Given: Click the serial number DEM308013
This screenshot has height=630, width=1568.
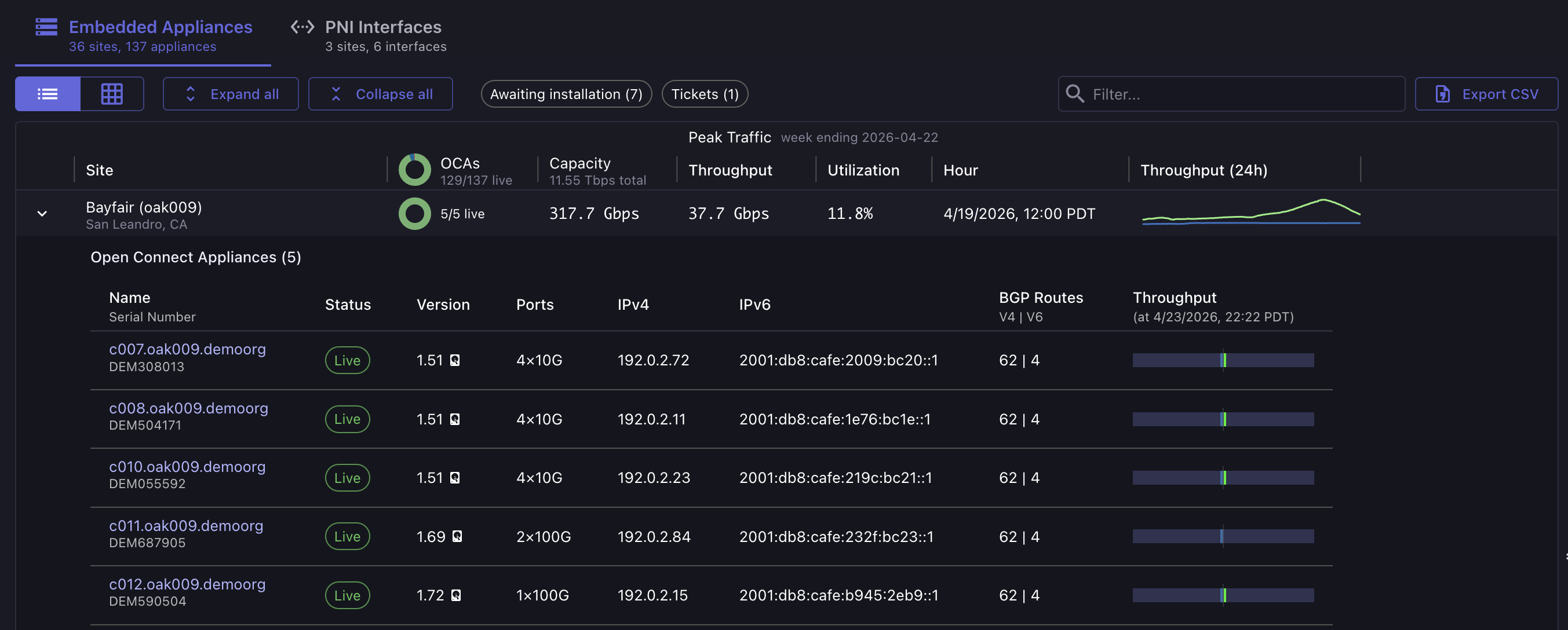Looking at the screenshot, I should 146,367.
